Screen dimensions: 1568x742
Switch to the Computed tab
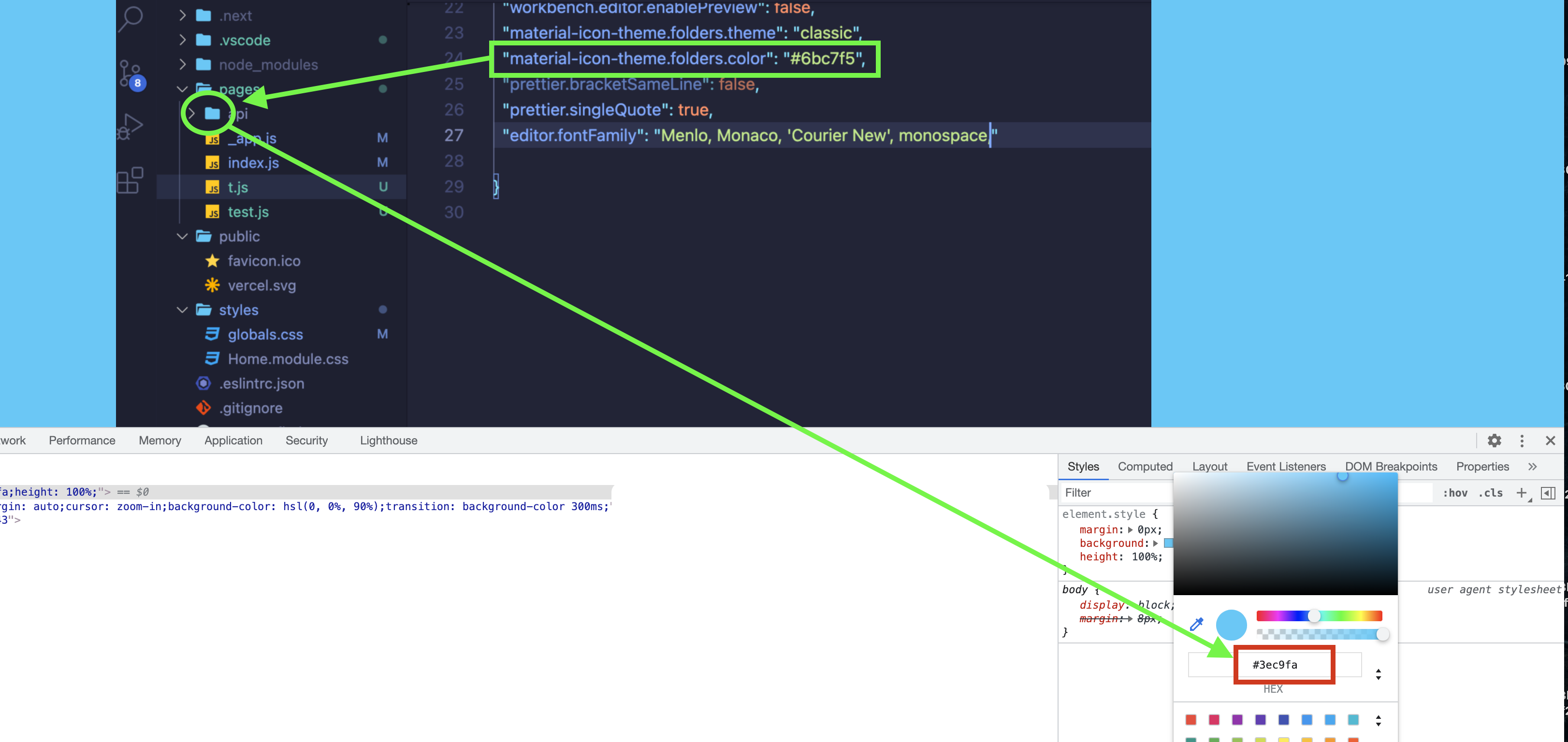pos(1145,466)
